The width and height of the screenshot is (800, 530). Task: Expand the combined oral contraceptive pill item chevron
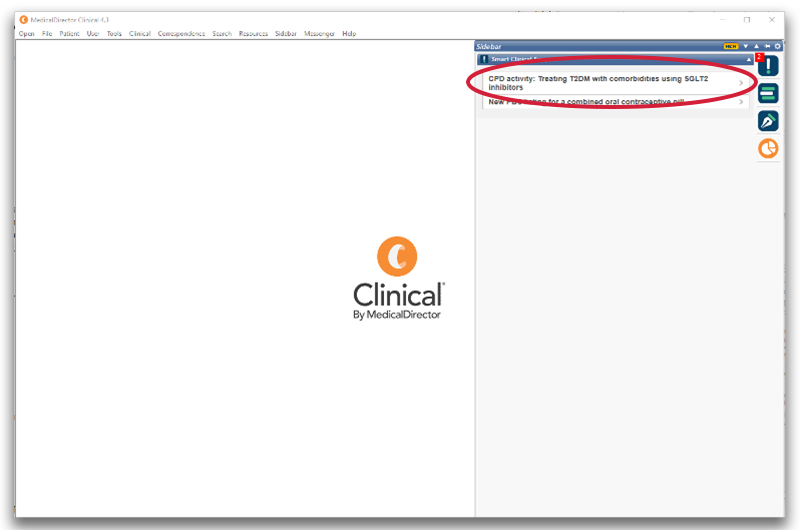(x=741, y=102)
